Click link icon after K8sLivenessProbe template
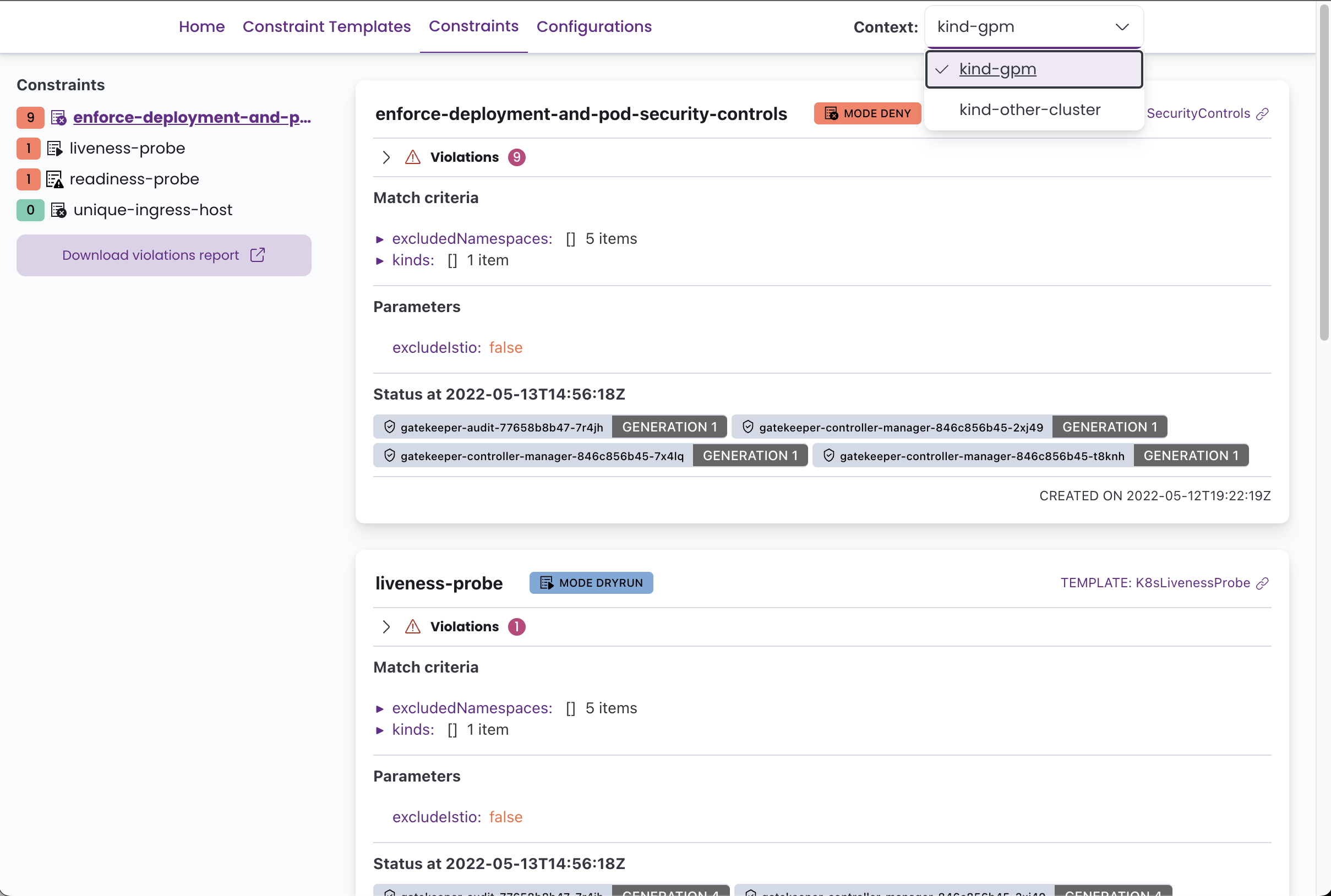Screen dimensions: 1331x896 tap(1262, 583)
